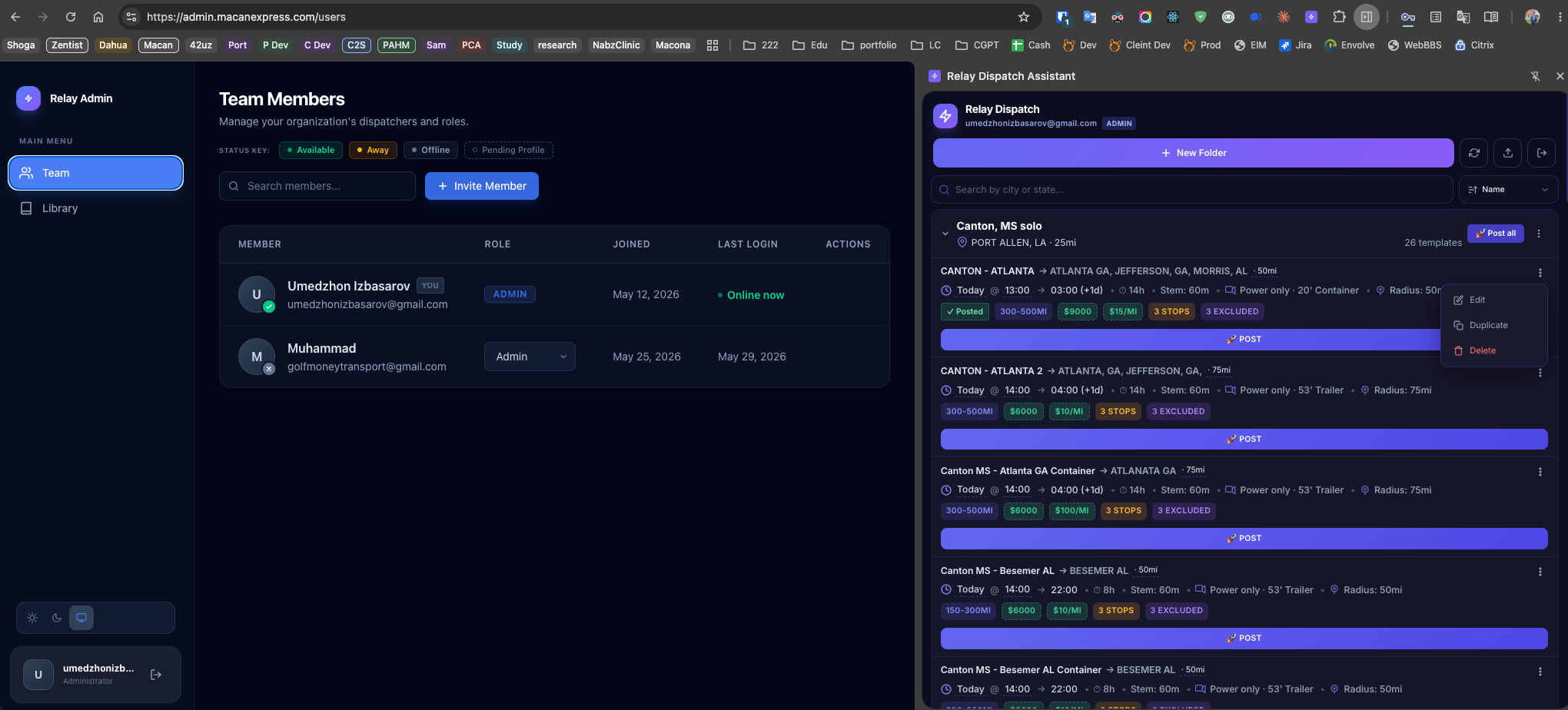Open Muhammad's Admin role dropdown
The width and height of the screenshot is (1568, 710).
pyautogui.click(x=530, y=357)
